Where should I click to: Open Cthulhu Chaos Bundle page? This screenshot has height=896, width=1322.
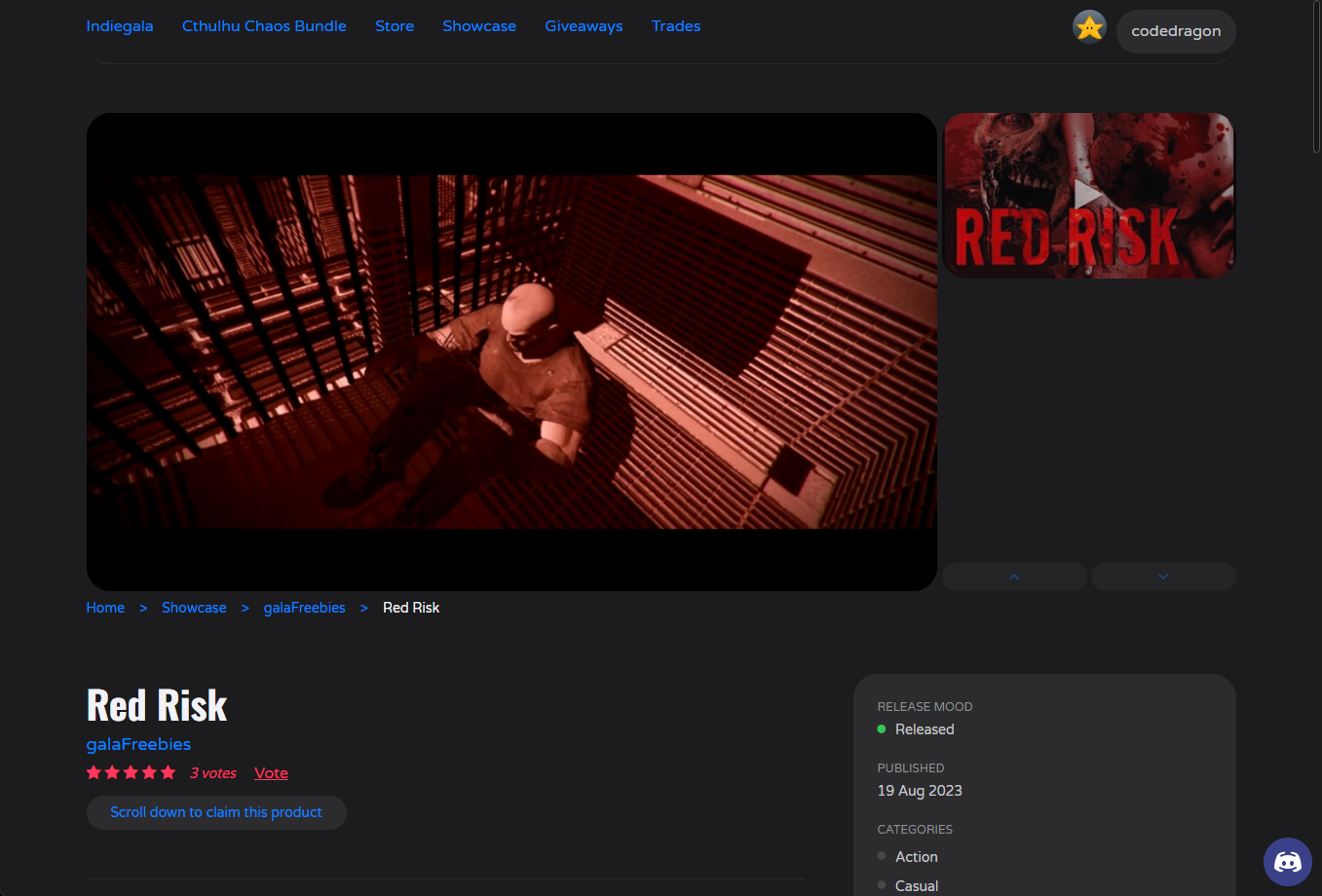point(264,26)
